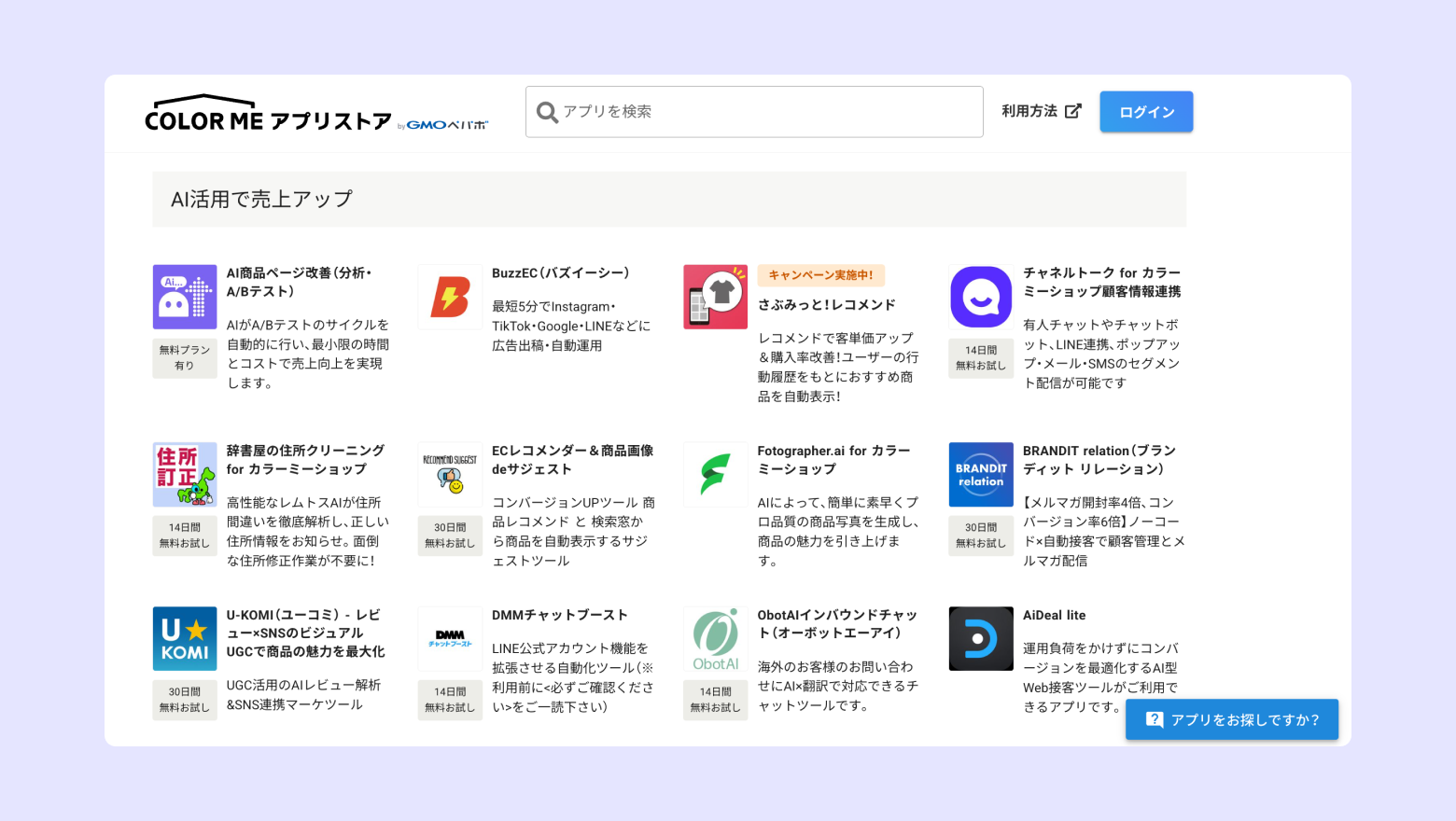Click the external link icon beside 利用方法

click(x=1073, y=111)
